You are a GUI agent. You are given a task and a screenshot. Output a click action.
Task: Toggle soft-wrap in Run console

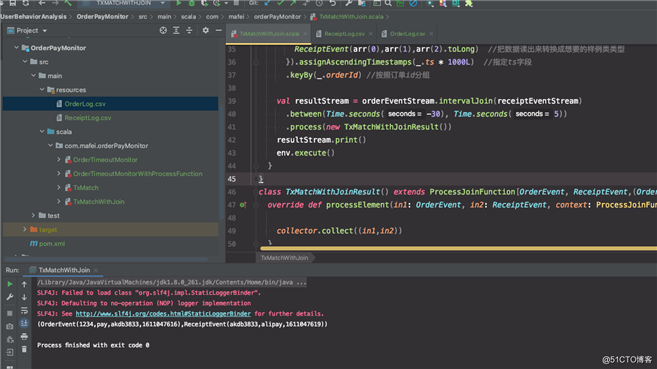point(24,310)
